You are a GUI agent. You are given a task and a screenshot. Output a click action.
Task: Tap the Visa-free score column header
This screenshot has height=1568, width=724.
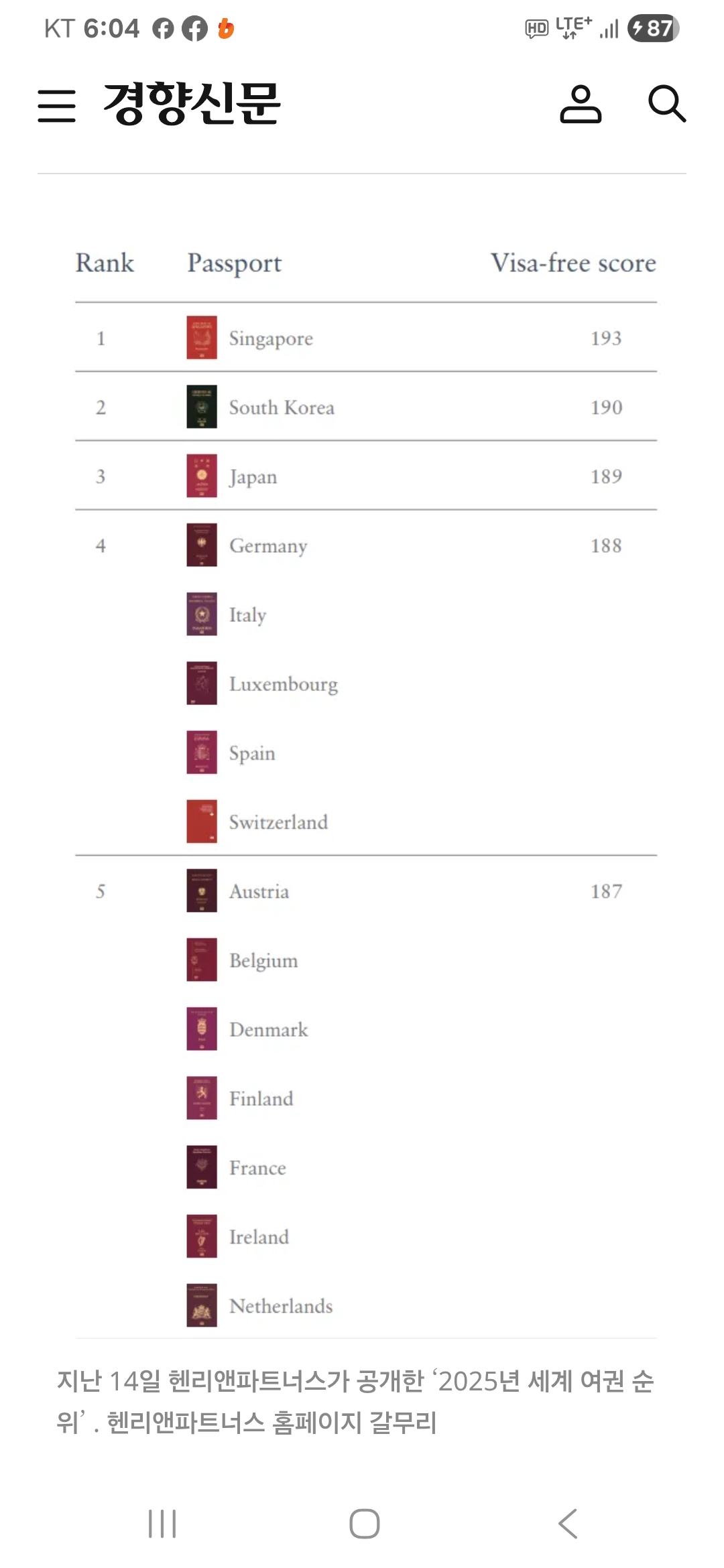573,263
